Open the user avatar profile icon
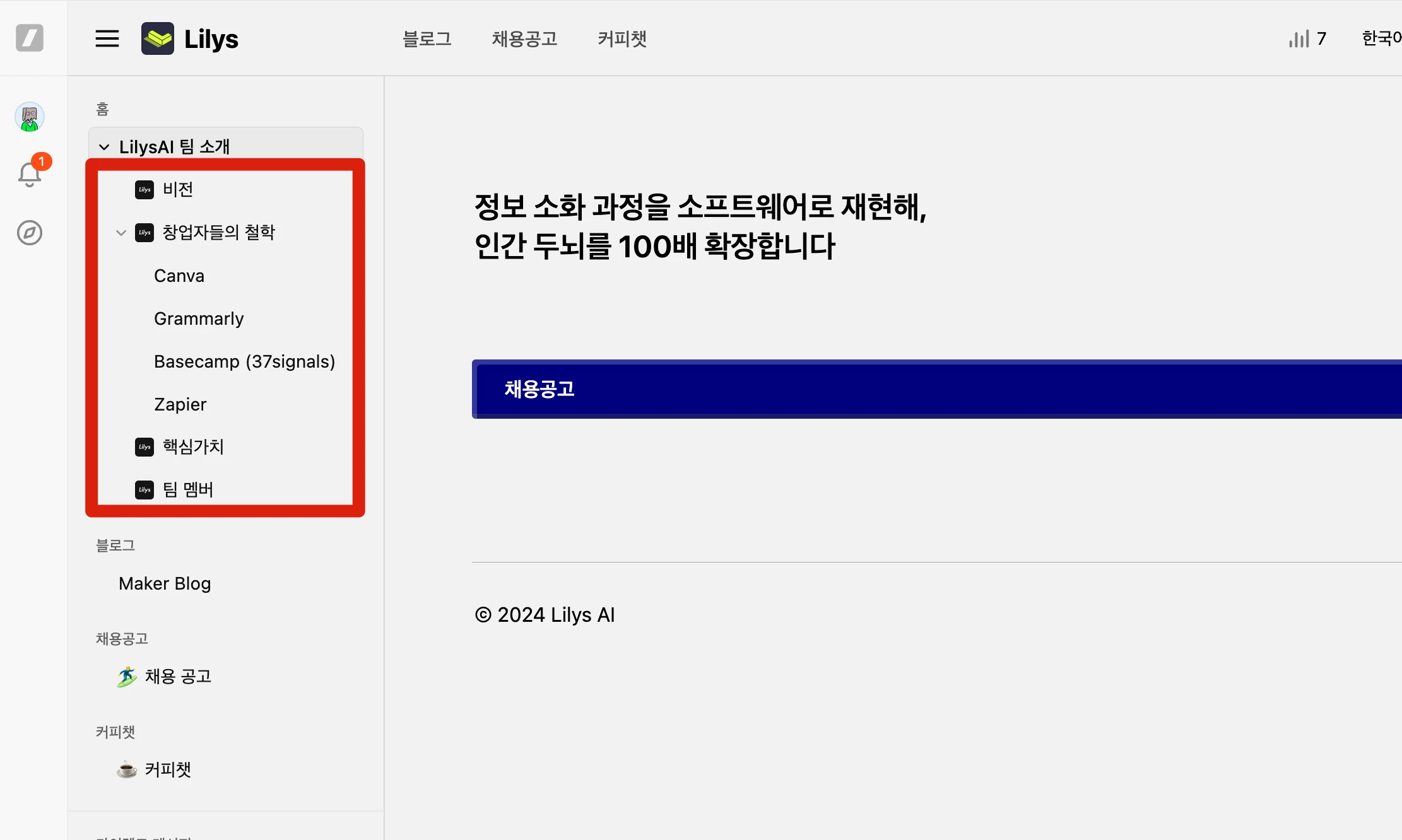 coord(30,117)
